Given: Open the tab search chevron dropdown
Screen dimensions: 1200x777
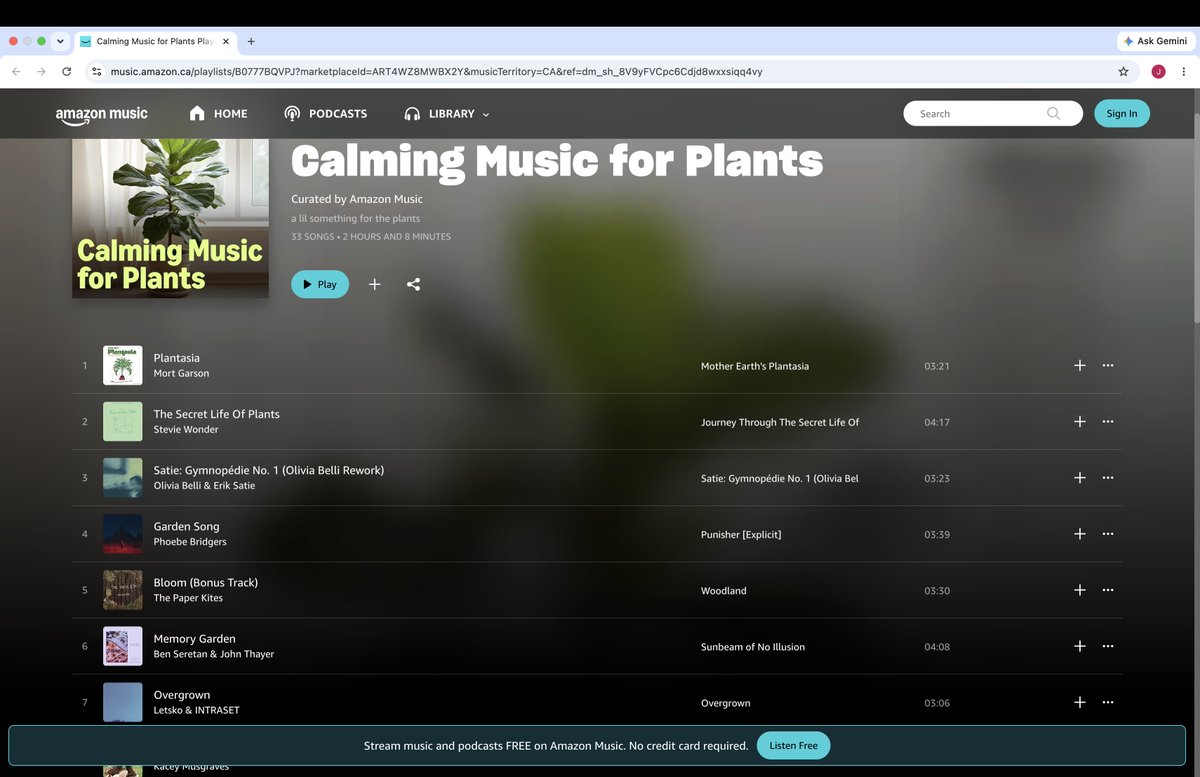Looking at the screenshot, I should (60, 41).
